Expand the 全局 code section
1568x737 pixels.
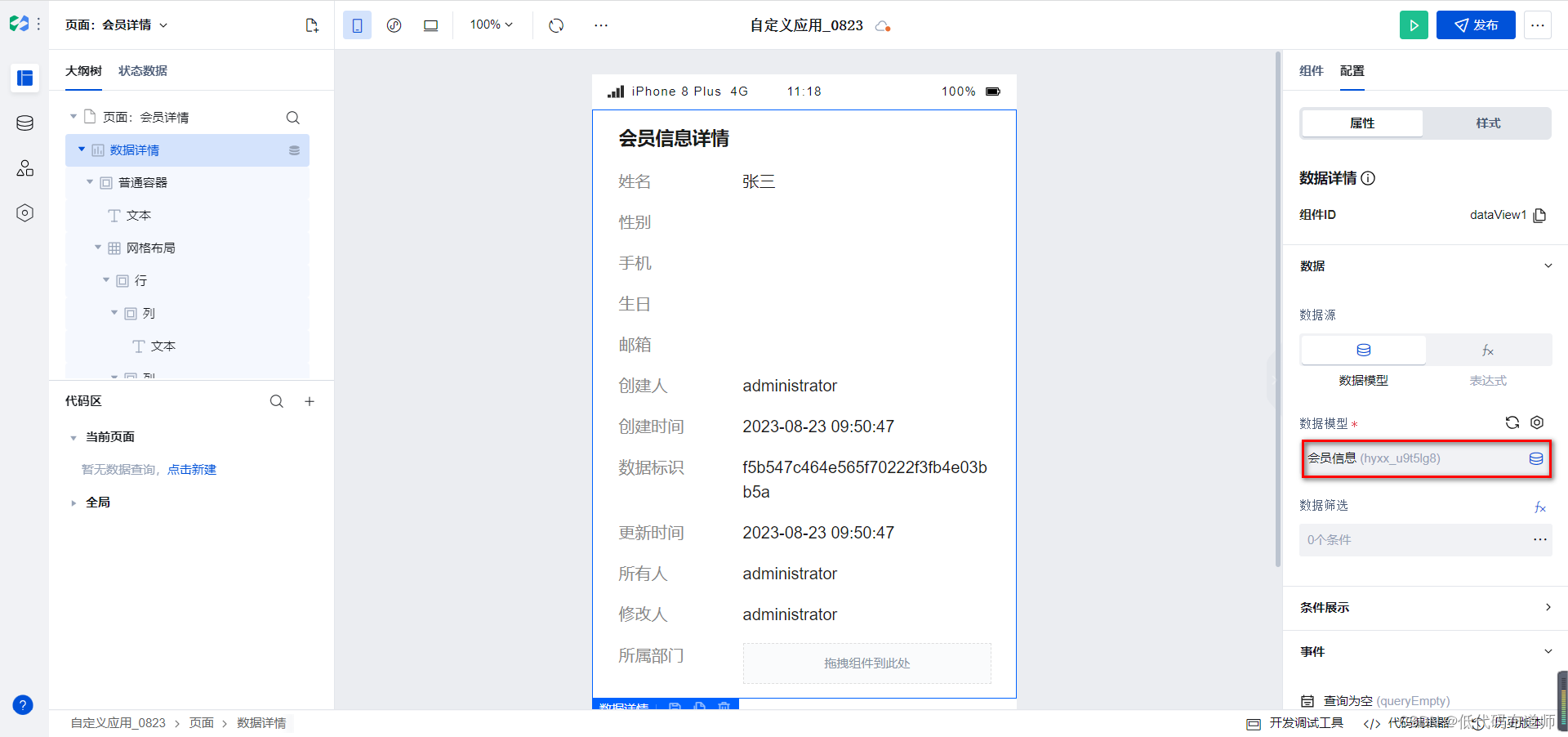[73, 503]
